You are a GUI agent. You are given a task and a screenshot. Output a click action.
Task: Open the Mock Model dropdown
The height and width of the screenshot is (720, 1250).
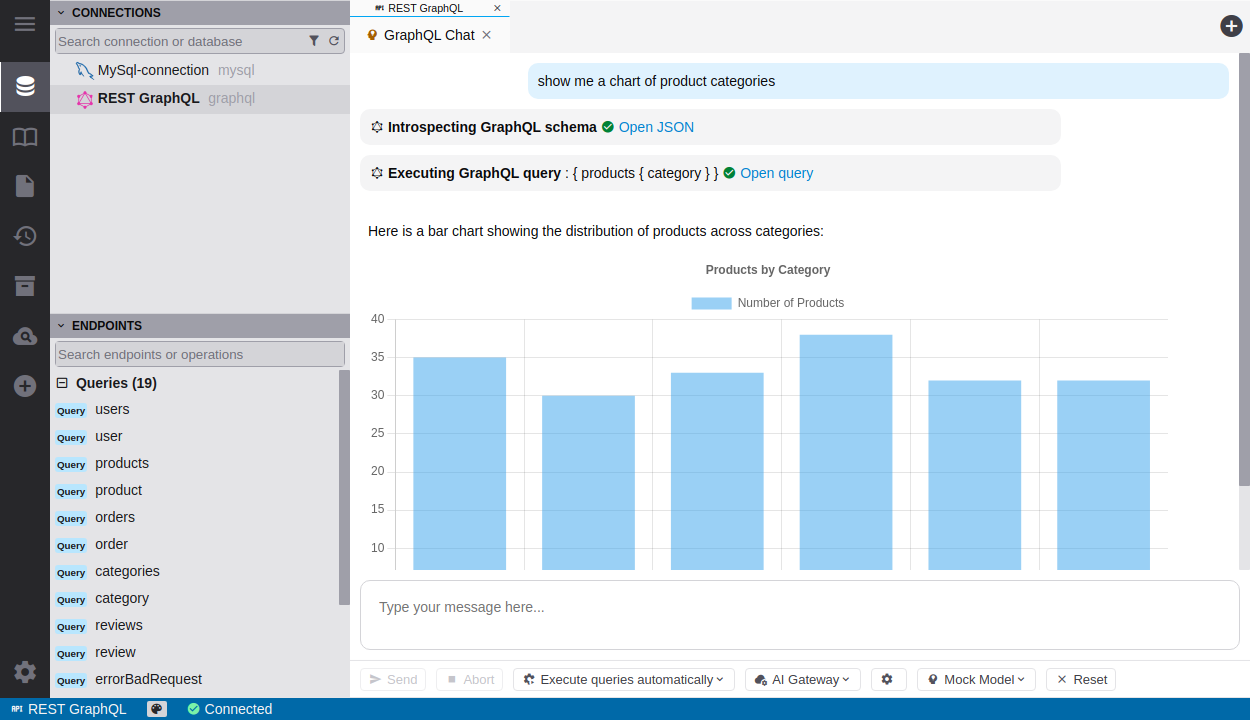click(x=976, y=679)
